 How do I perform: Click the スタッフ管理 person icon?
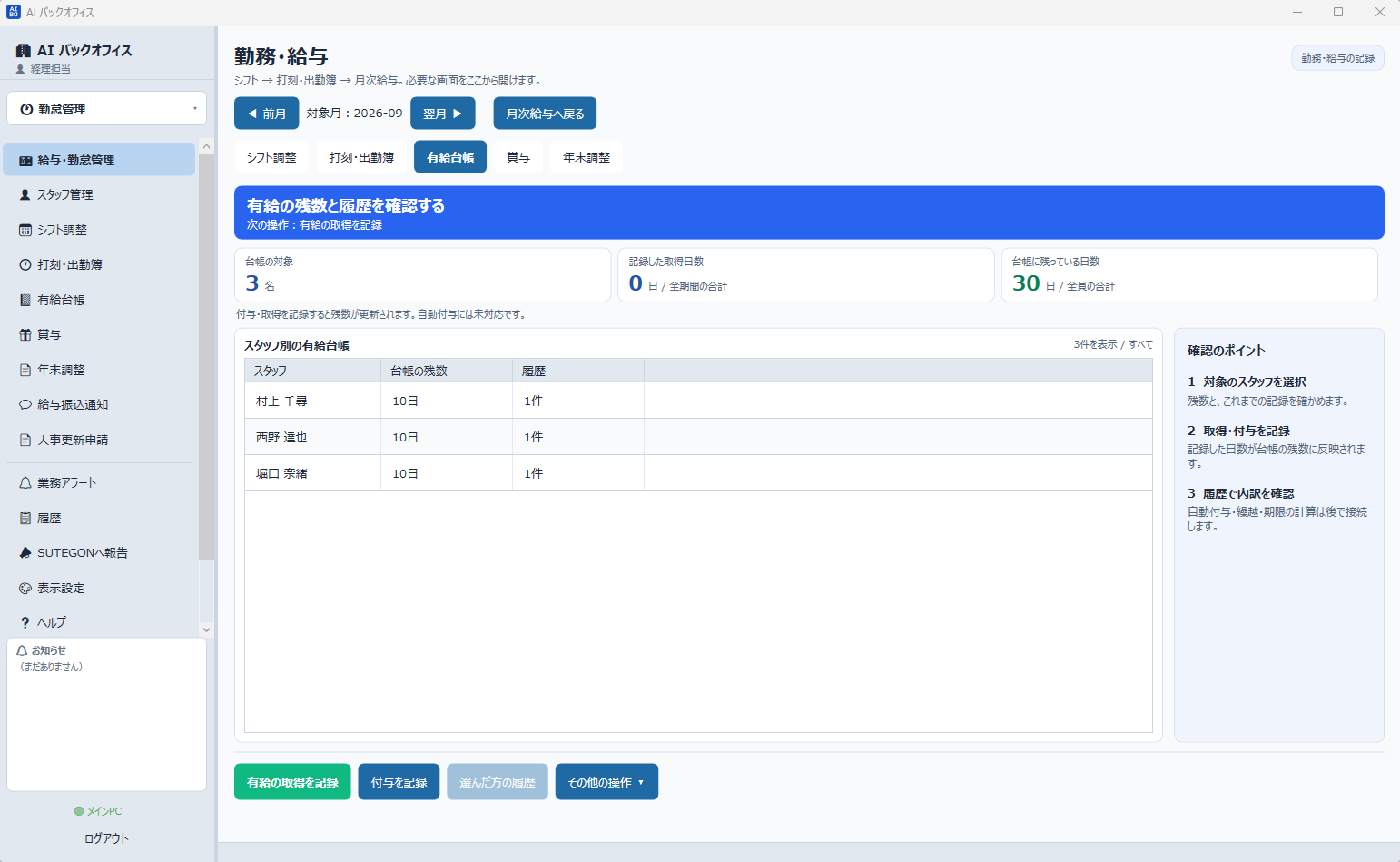[x=25, y=195]
